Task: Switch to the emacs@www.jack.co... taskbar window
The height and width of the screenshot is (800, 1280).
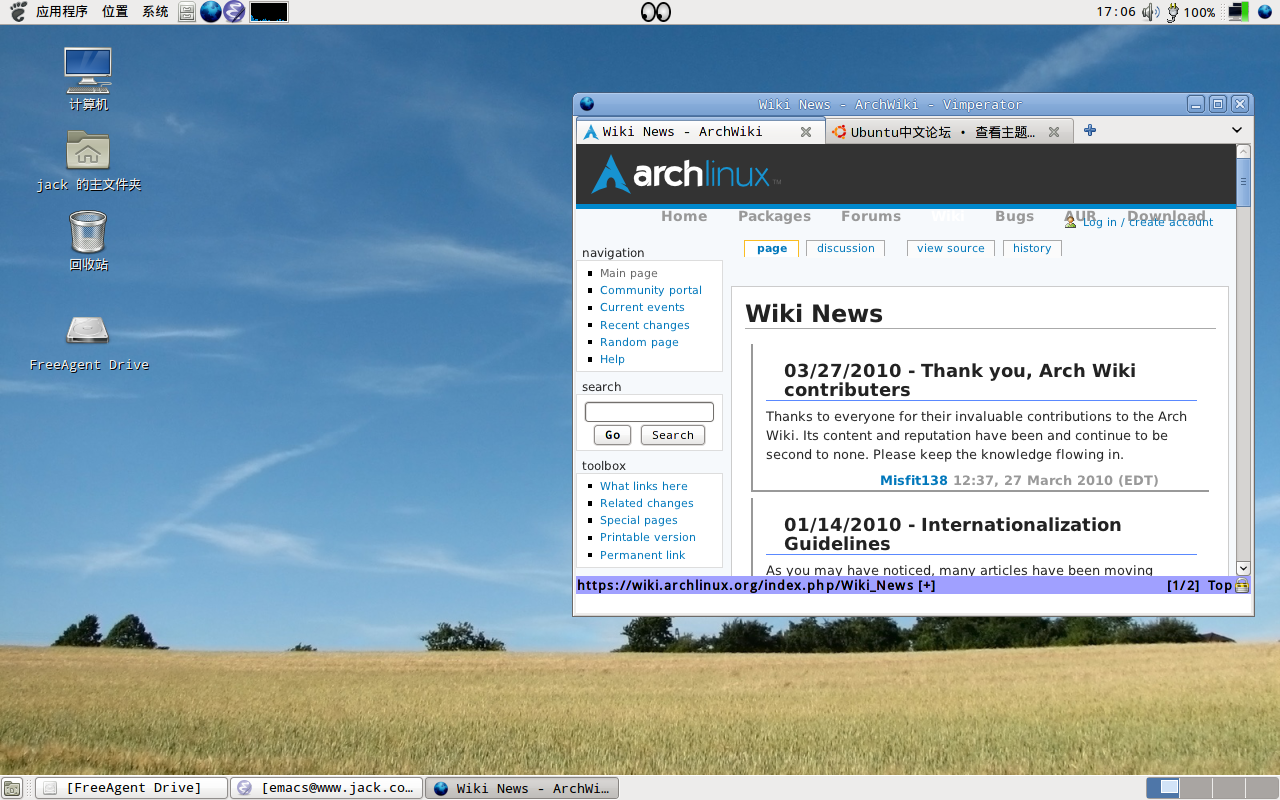Action: [x=326, y=788]
